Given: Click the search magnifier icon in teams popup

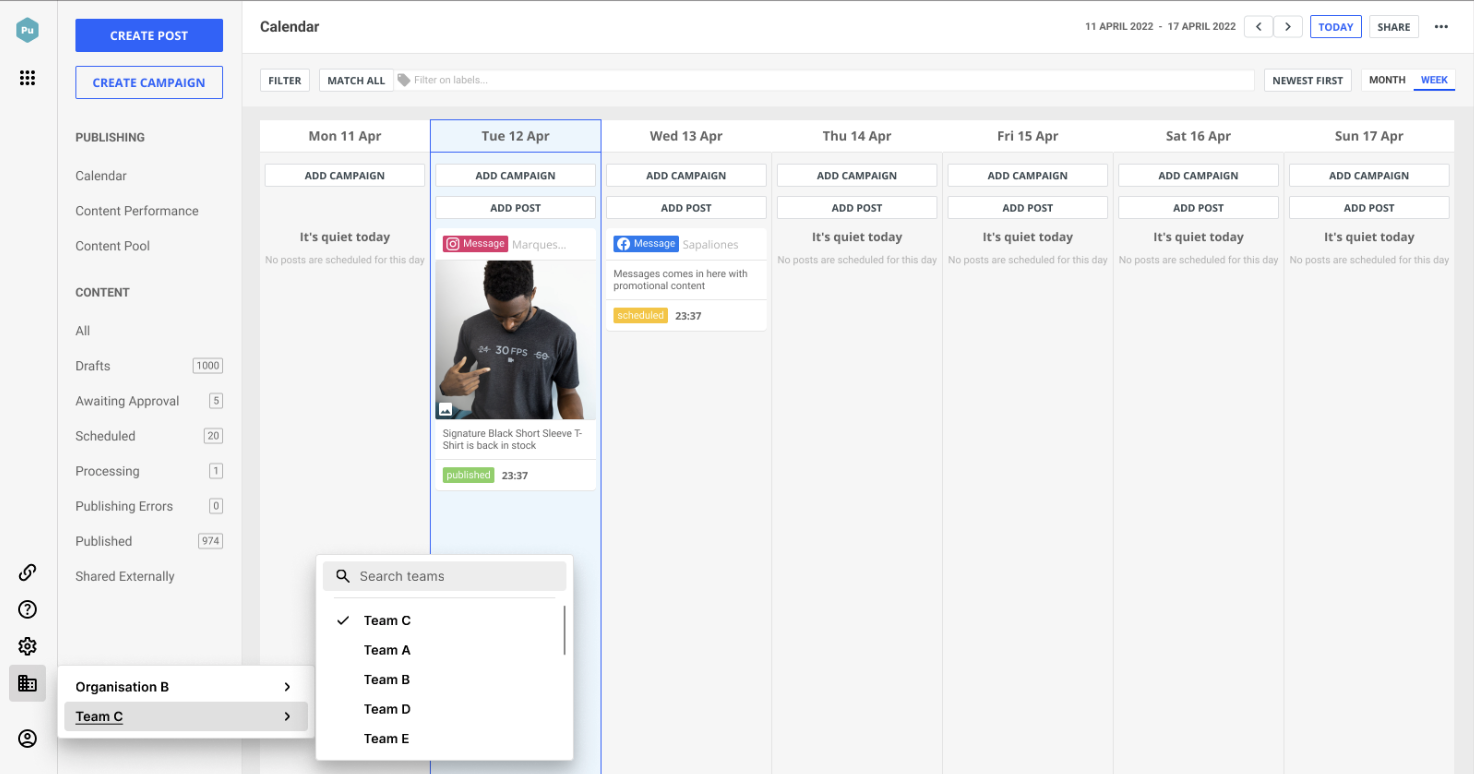Looking at the screenshot, I should pos(343,576).
